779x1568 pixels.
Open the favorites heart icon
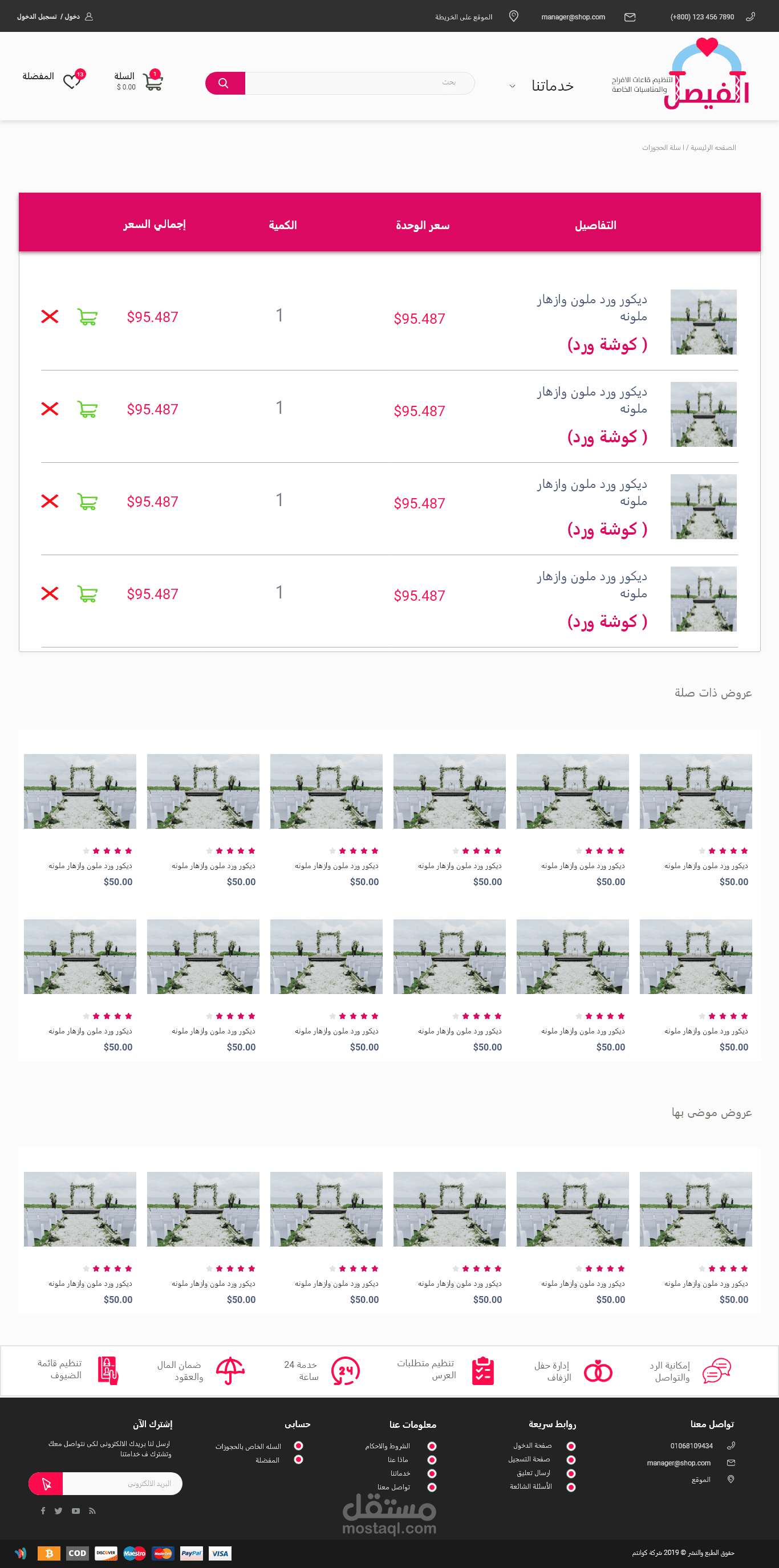(x=72, y=81)
